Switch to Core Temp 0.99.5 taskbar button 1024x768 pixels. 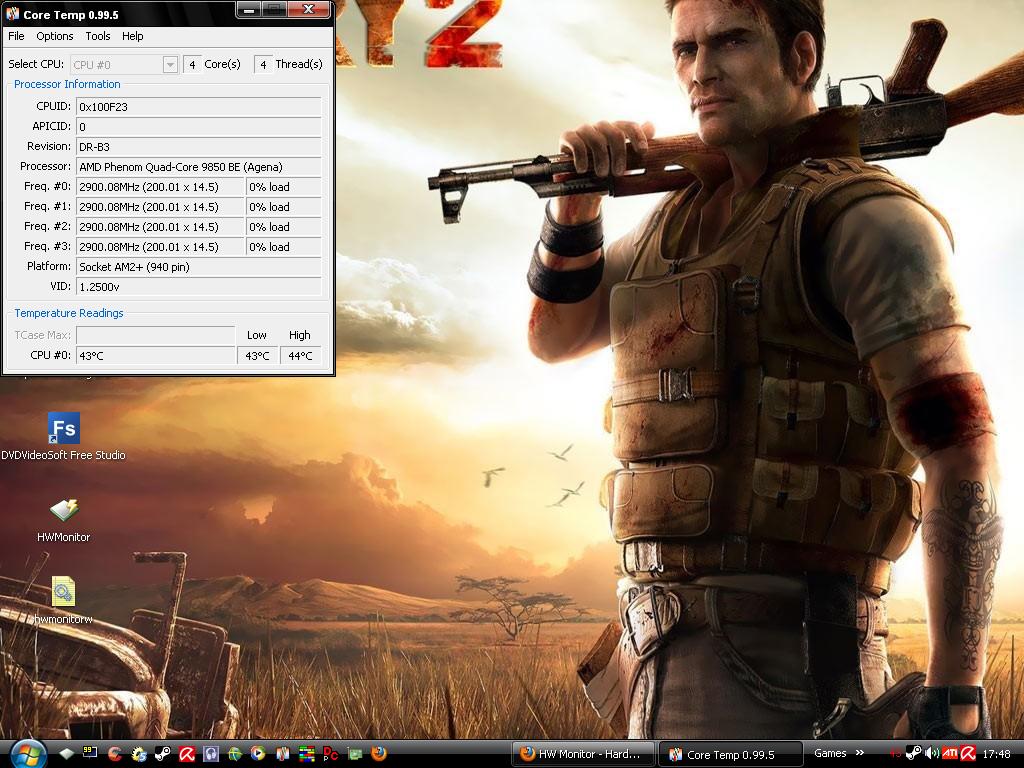click(x=729, y=754)
